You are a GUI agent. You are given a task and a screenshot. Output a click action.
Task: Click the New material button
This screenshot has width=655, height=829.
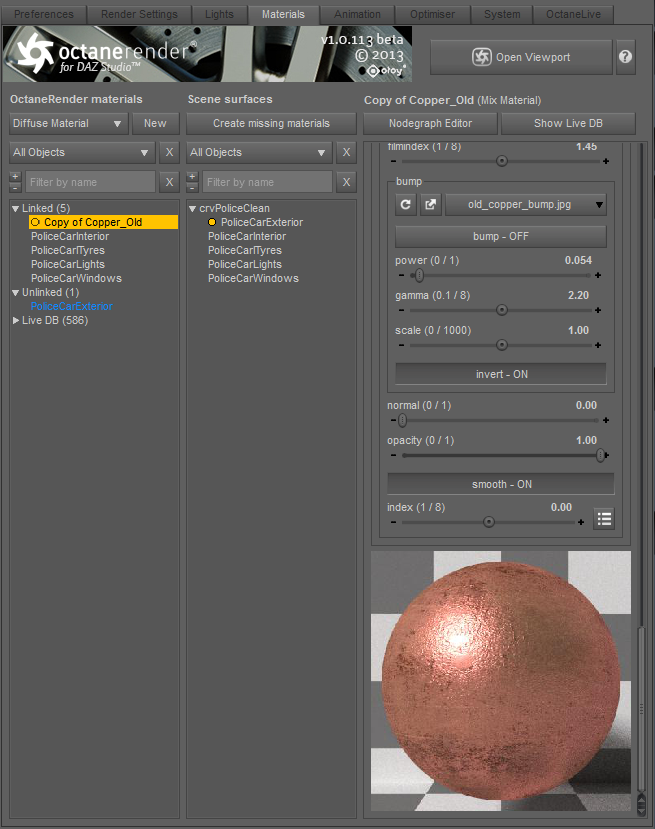(x=155, y=123)
